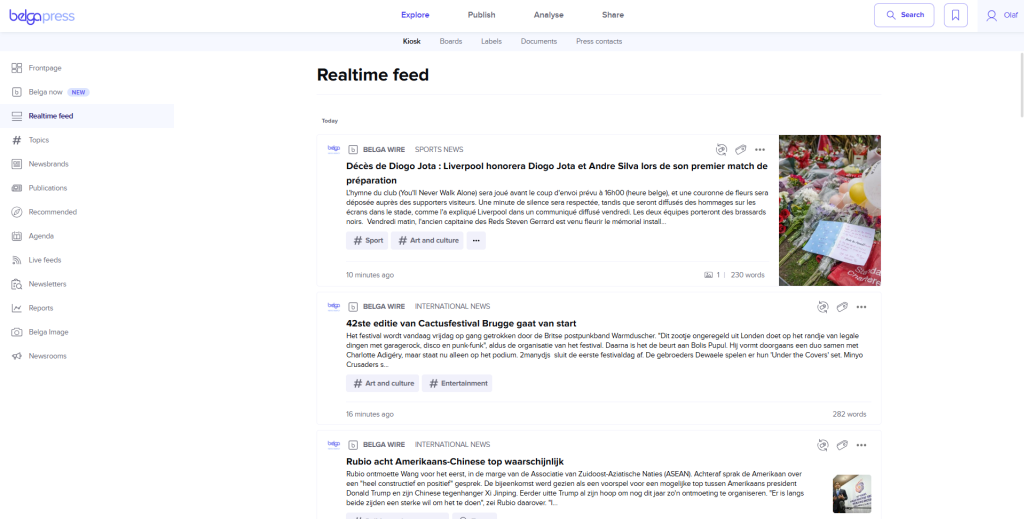Screen dimensions: 1024x519
Task: Open the Olaf user account menu
Action: (x=1003, y=15)
